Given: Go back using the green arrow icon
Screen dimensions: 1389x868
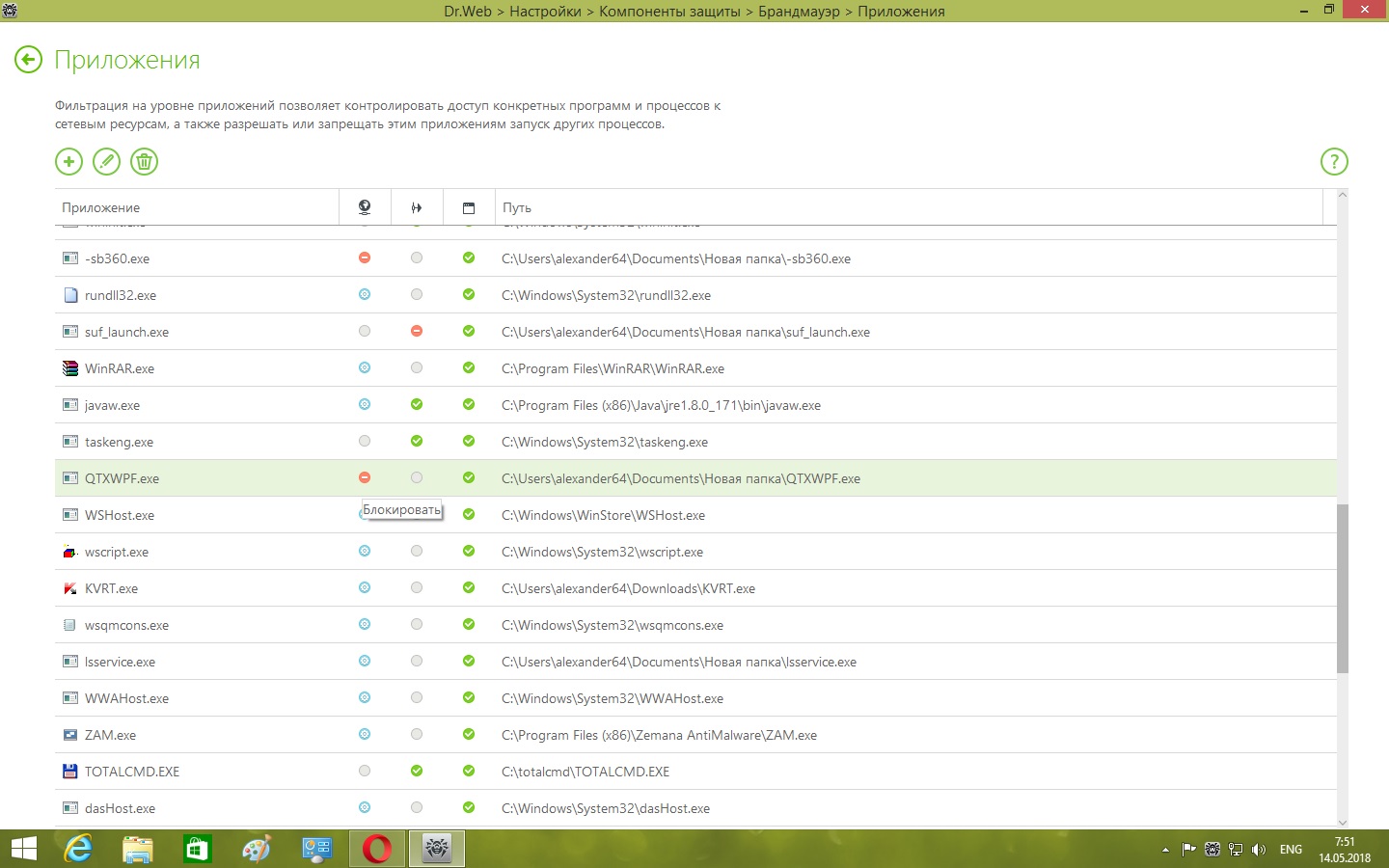Looking at the screenshot, I should (x=29, y=60).
